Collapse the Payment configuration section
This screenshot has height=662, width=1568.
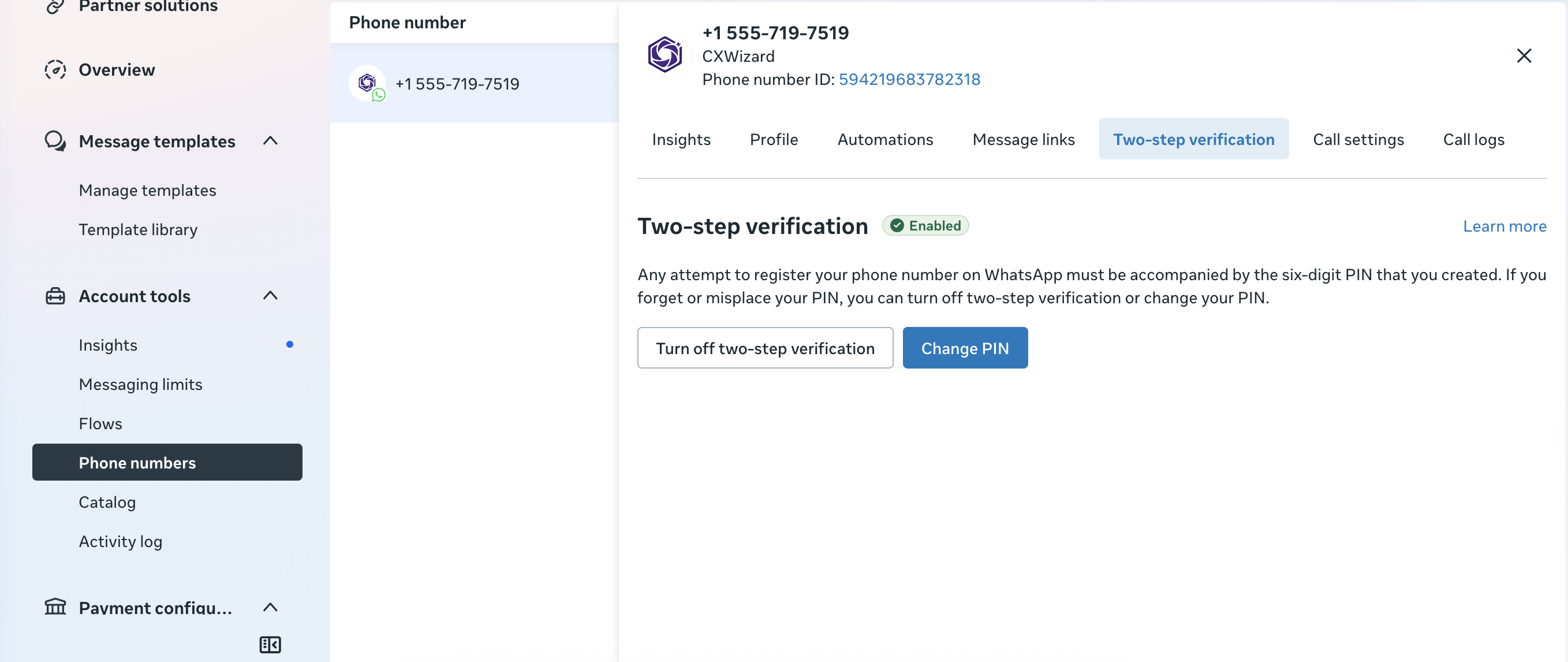(270, 607)
